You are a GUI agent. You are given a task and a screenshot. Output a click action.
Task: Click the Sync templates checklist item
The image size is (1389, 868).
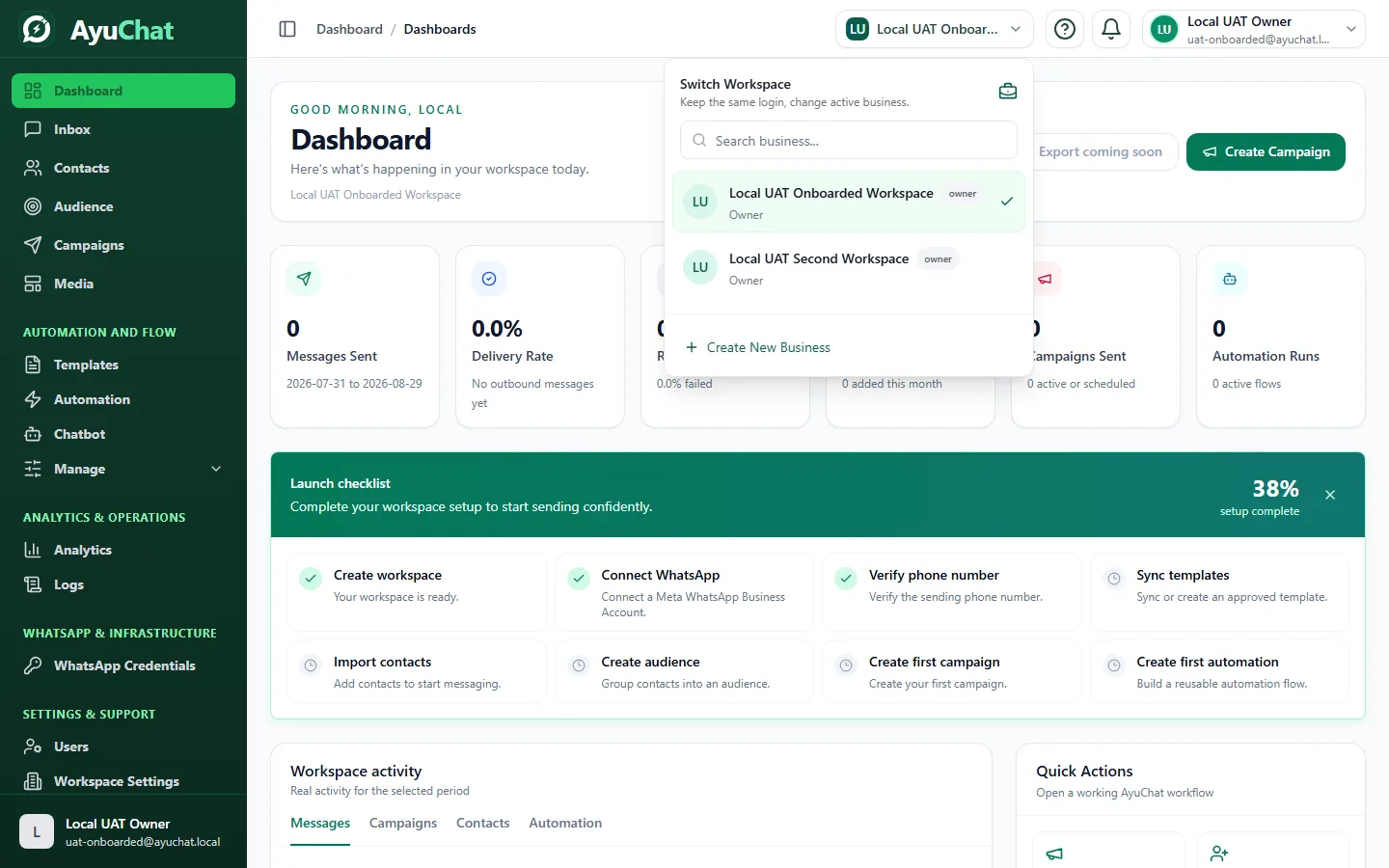click(x=1219, y=592)
